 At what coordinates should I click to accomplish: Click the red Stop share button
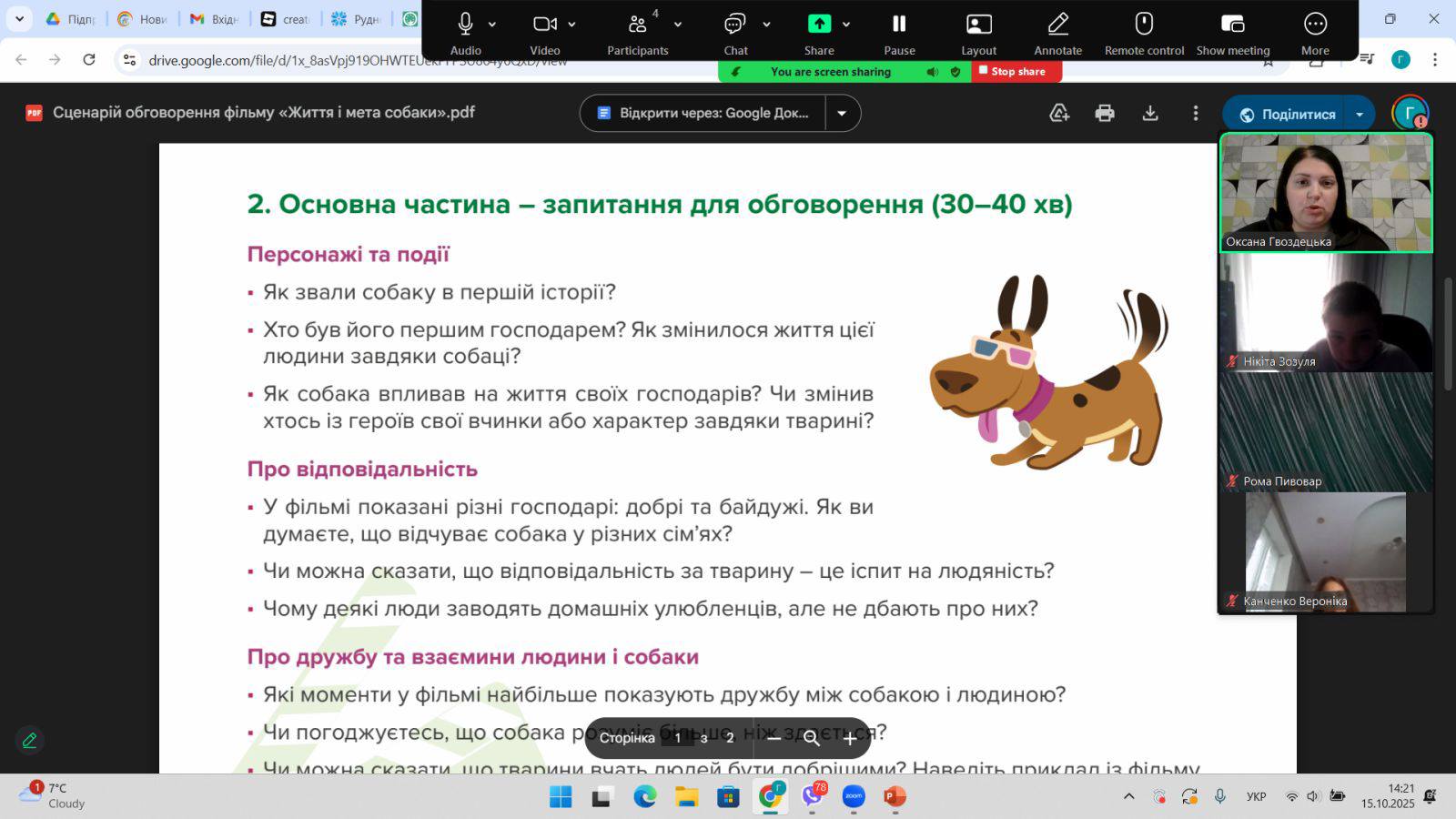(1016, 72)
